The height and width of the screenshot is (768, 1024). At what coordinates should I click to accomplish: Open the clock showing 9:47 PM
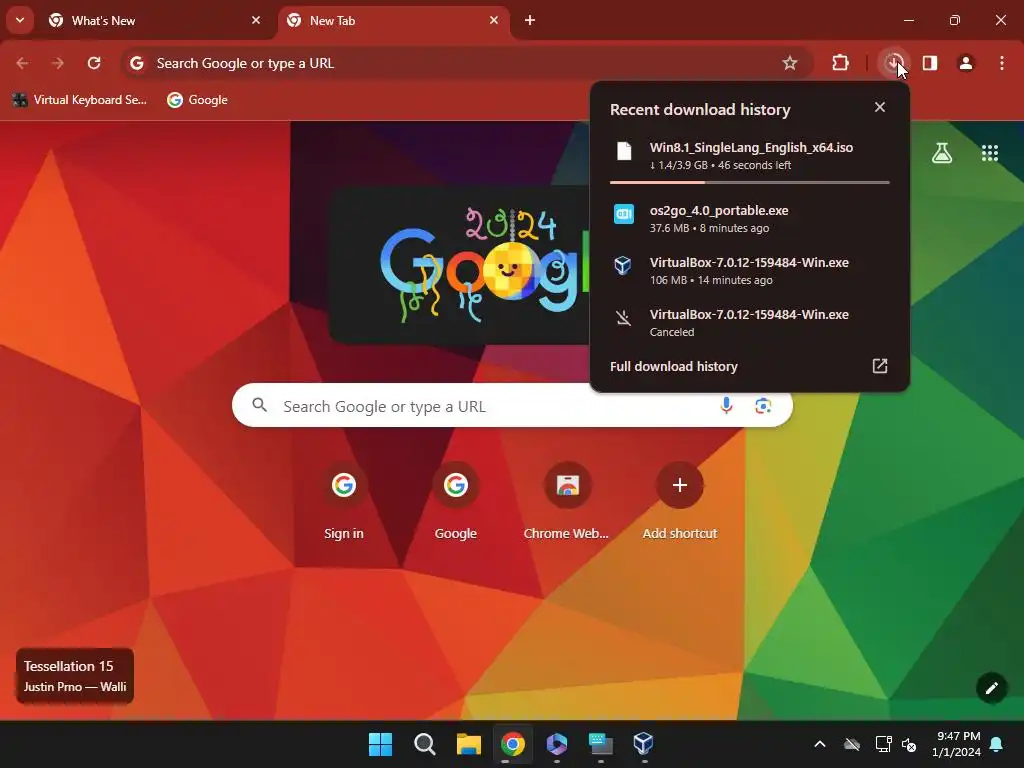pyautogui.click(x=957, y=744)
